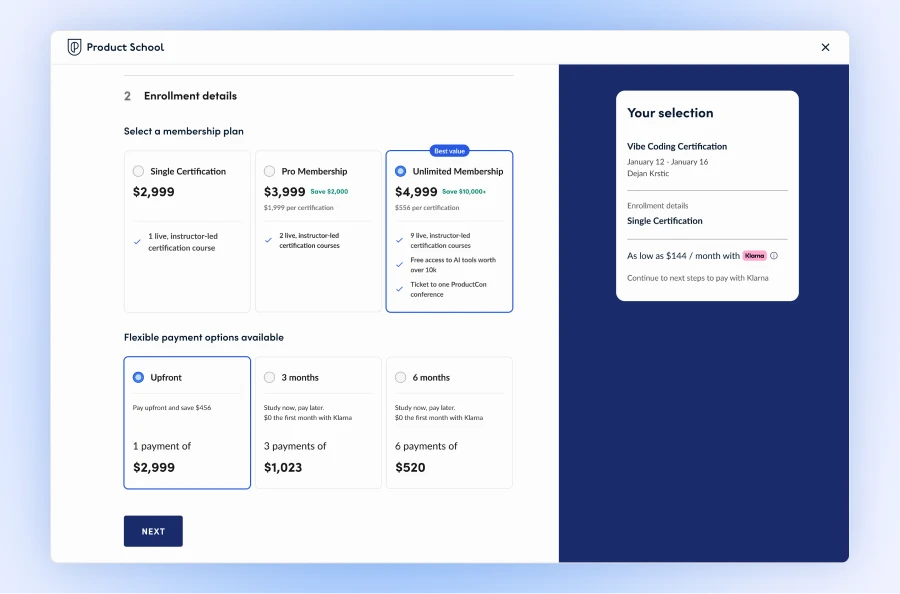Click As low as $144 / month text

(x=683, y=256)
